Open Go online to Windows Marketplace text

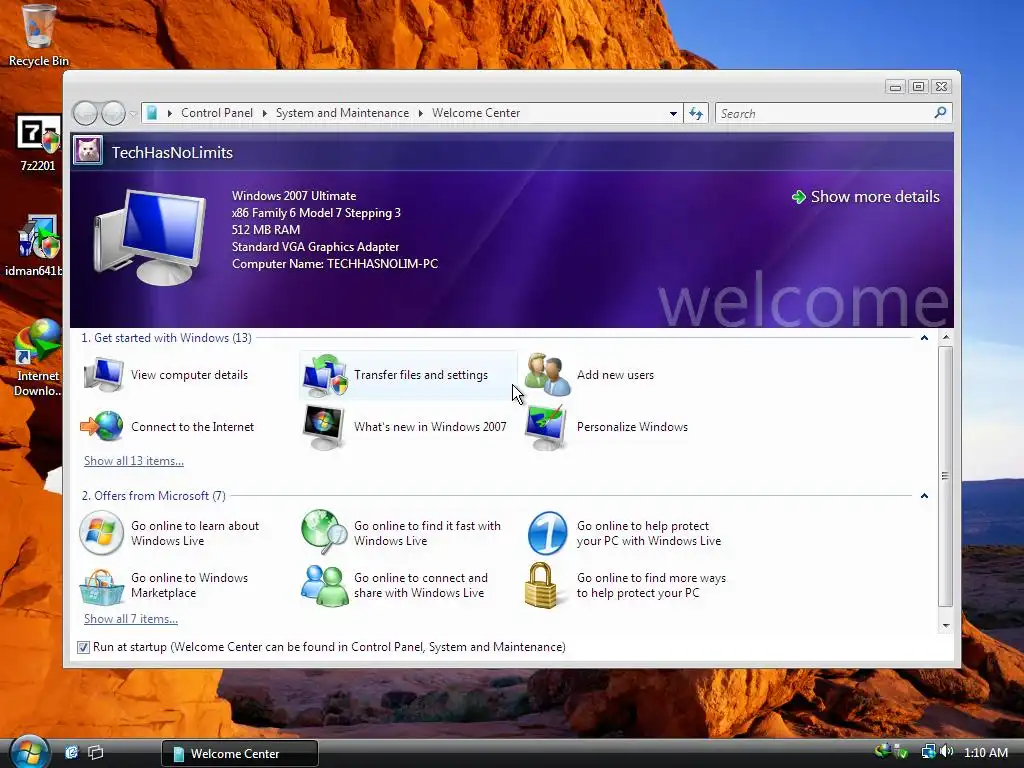[189, 585]
